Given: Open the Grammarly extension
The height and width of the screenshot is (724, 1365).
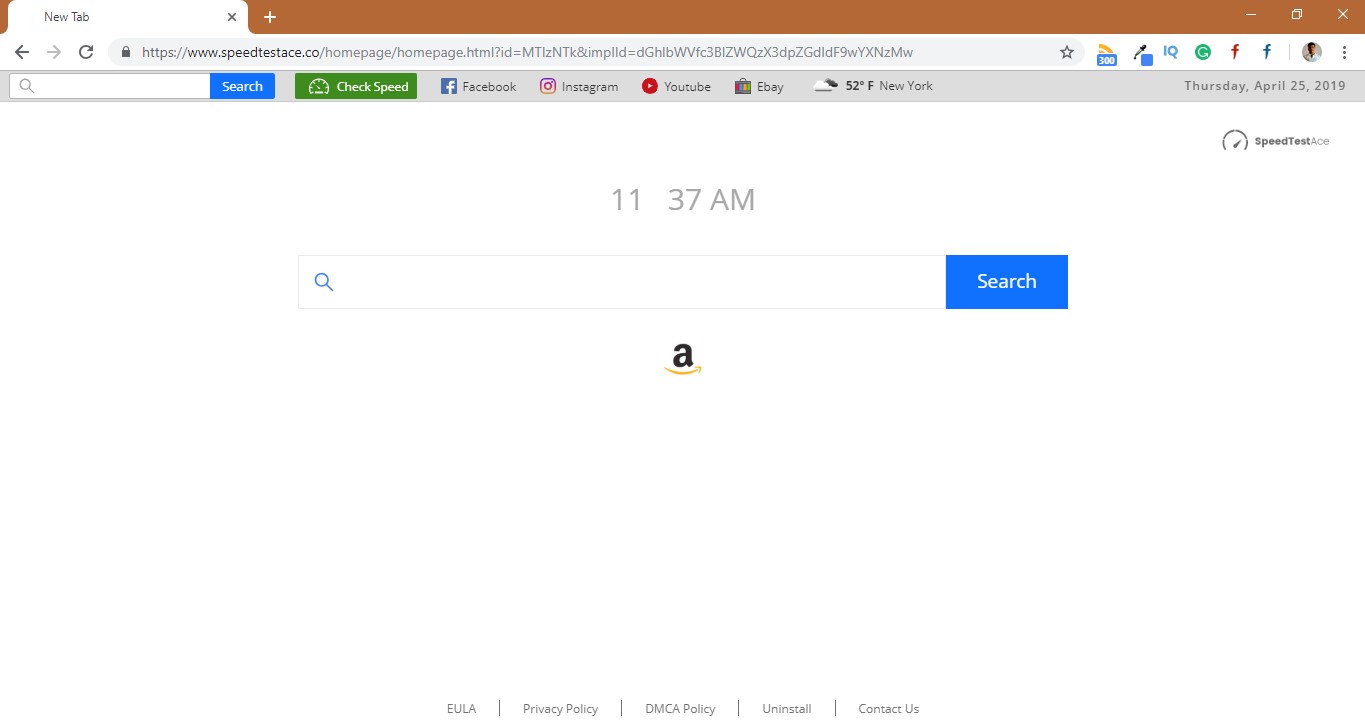Looking at the screenshot, I should pyautogui.click(x=1202, y=51).
